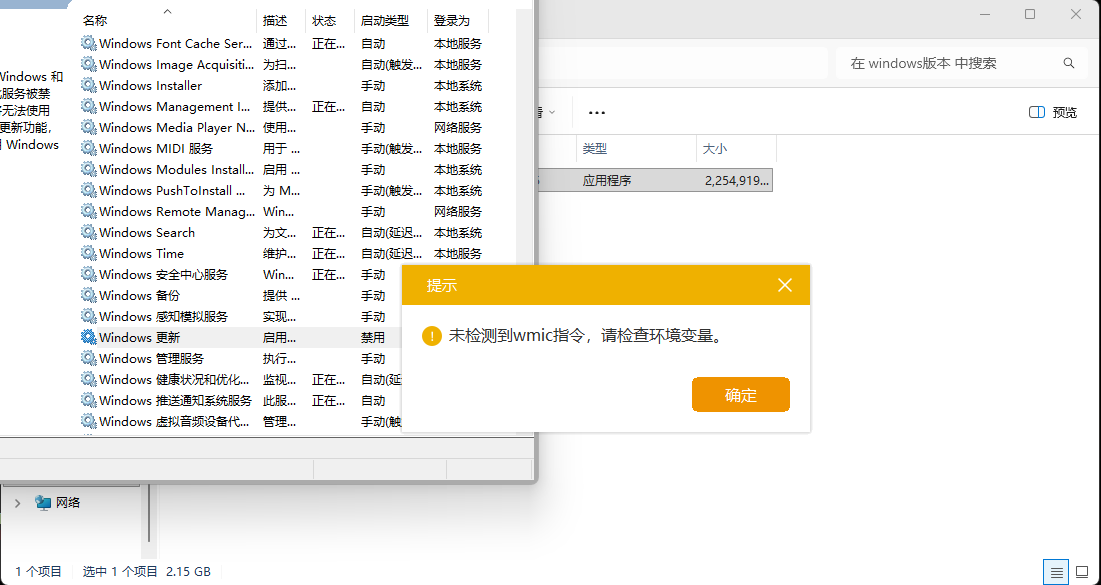Click the magnifier icon in Explorer search box
This screenshot has height=585, width=1101.
pyautogui.click(x=1069, y=63)
